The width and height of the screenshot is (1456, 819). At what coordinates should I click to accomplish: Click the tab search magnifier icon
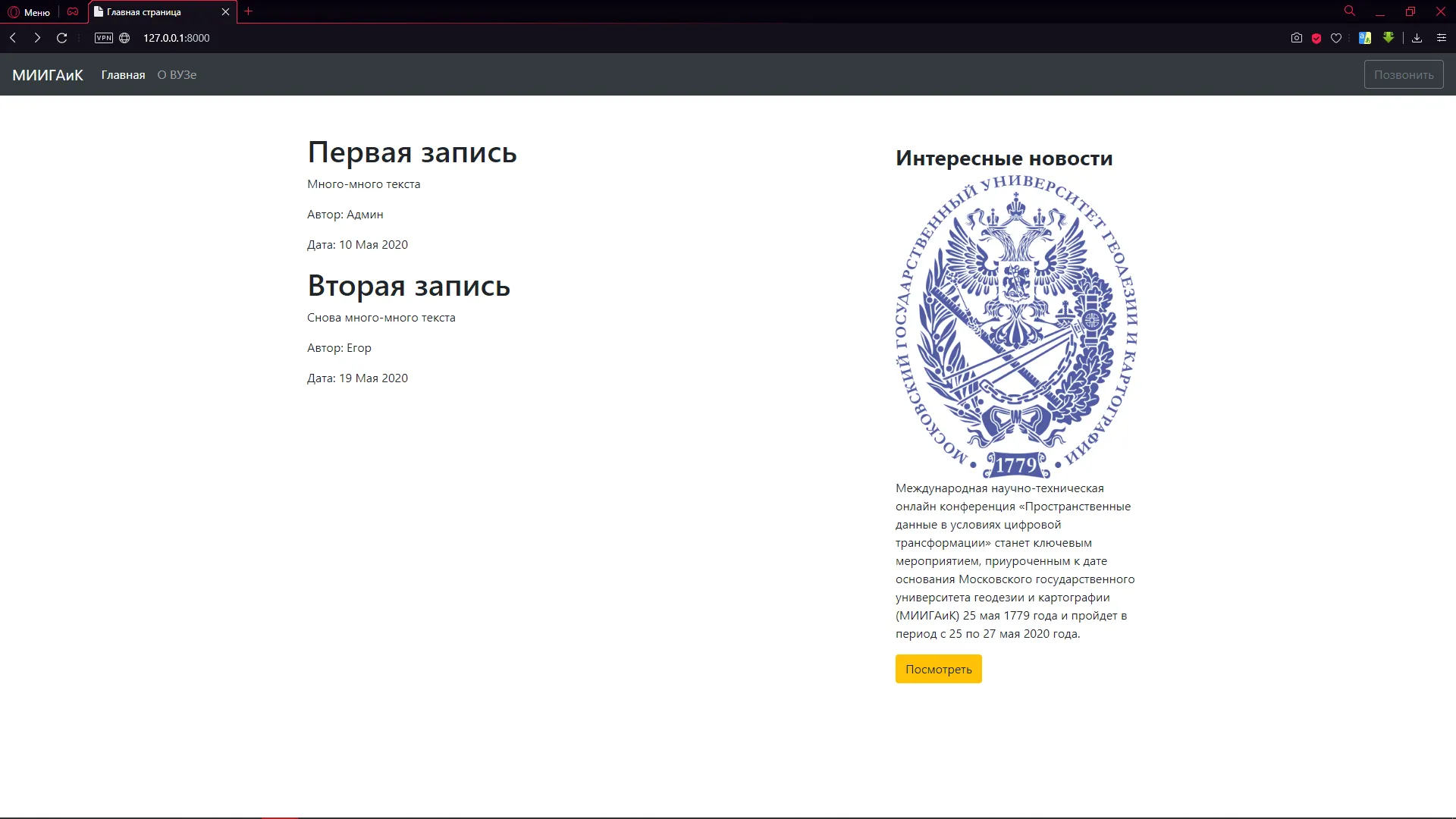[x=1350, y=11]
